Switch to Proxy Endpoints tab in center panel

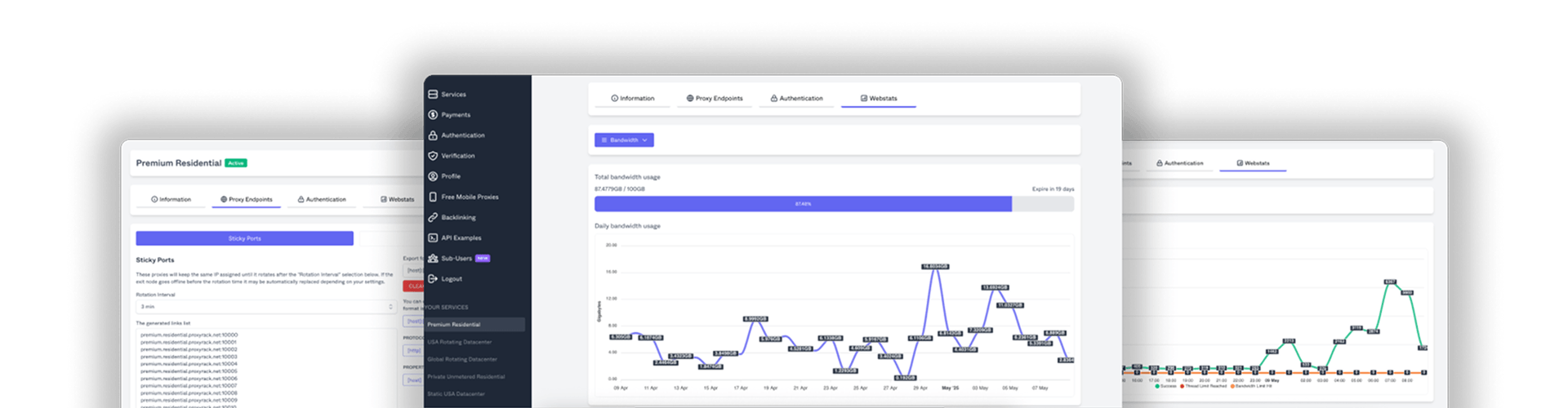click(x=715, y=99)
